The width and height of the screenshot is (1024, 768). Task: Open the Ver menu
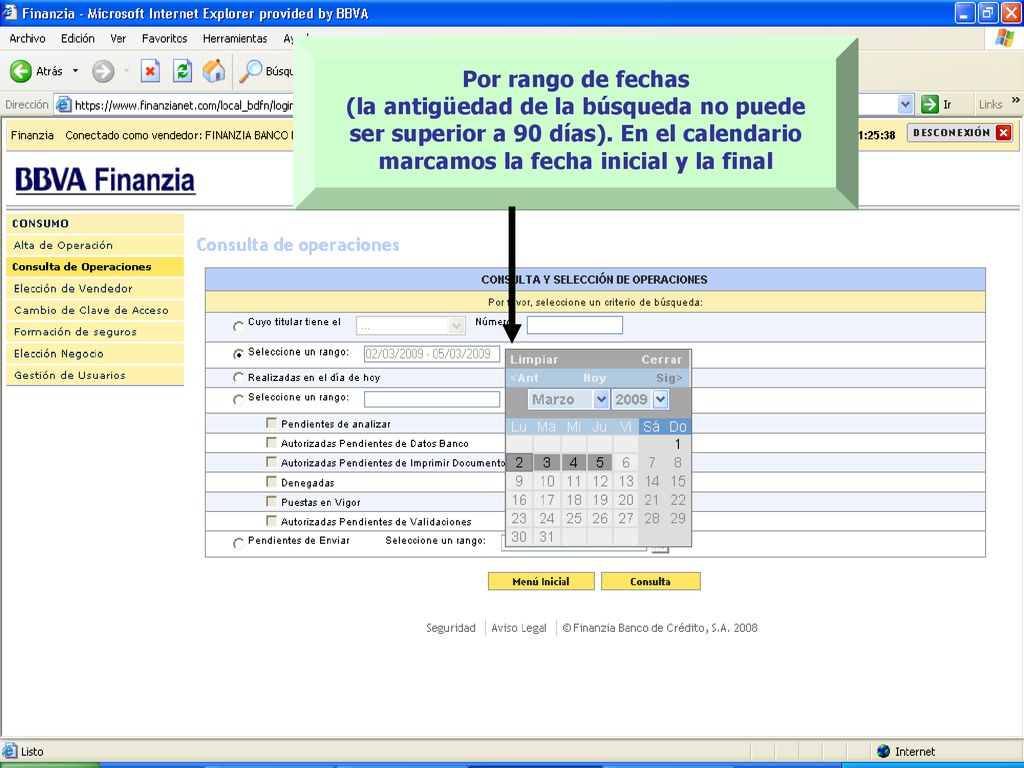point(118,39)
